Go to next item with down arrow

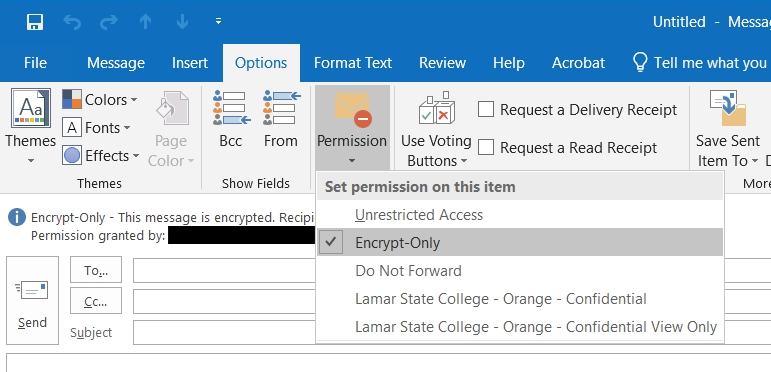(x=182, y=22)
